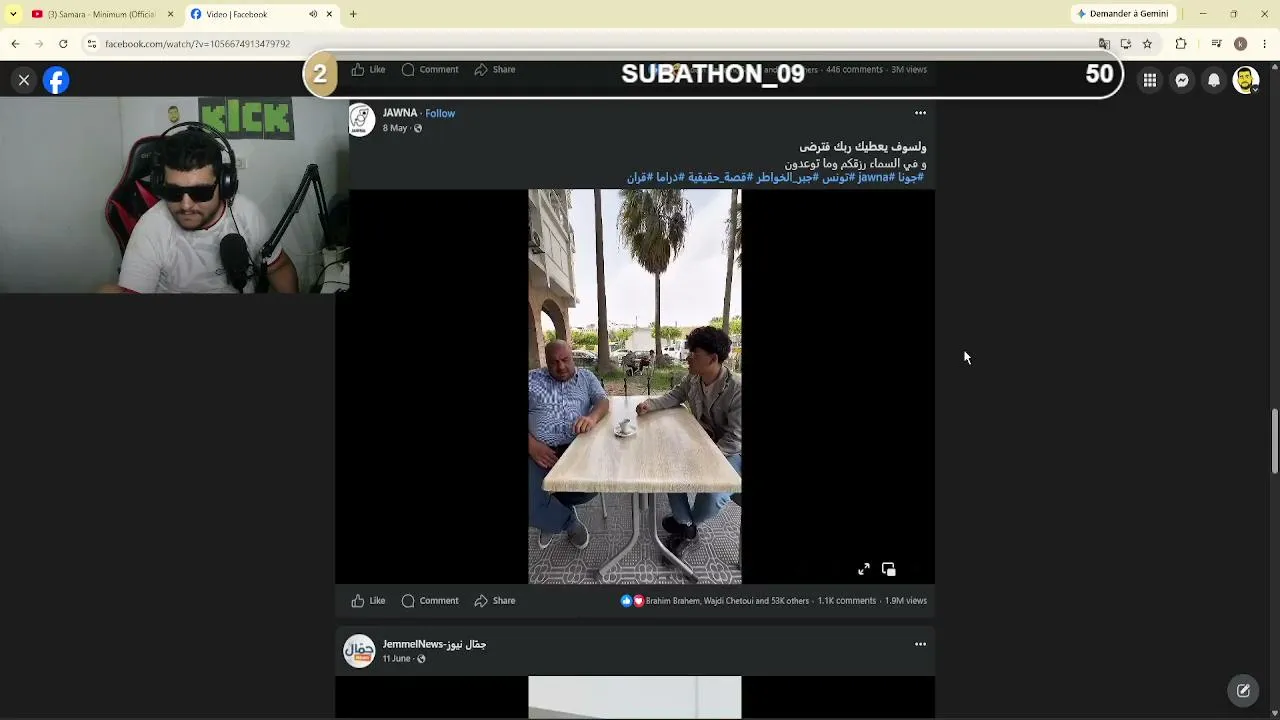
Task: Open the #دراما hashtag
Action: coord(669,177)
